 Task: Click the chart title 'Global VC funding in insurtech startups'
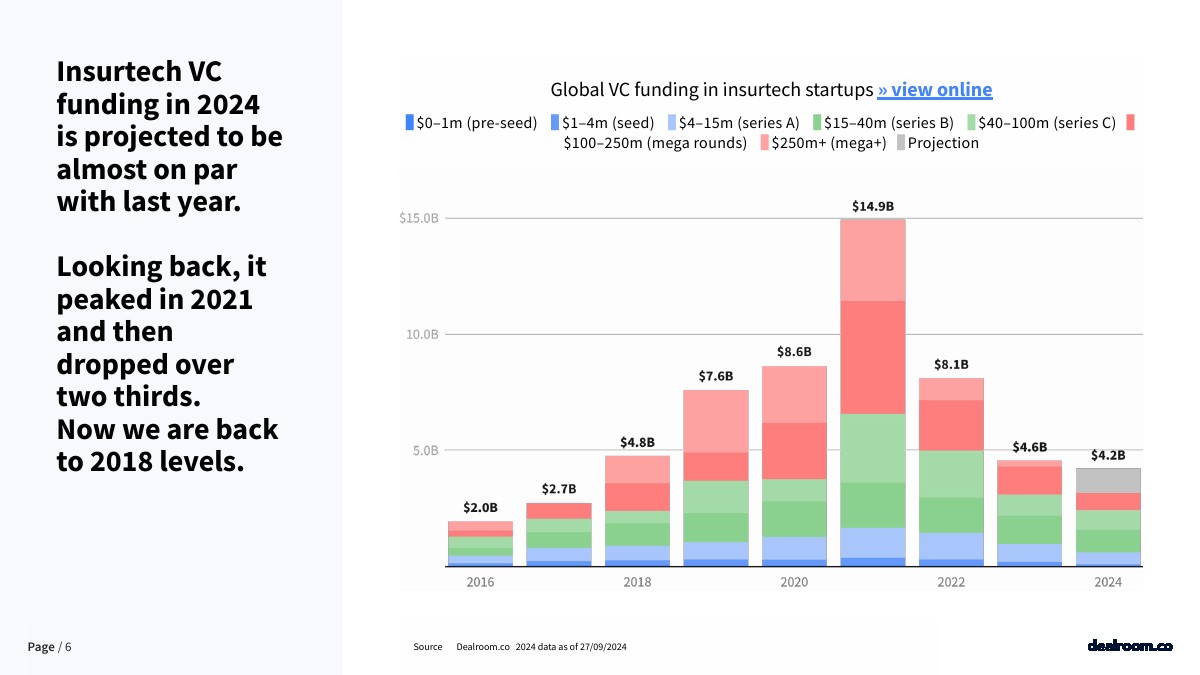(711, 90)
